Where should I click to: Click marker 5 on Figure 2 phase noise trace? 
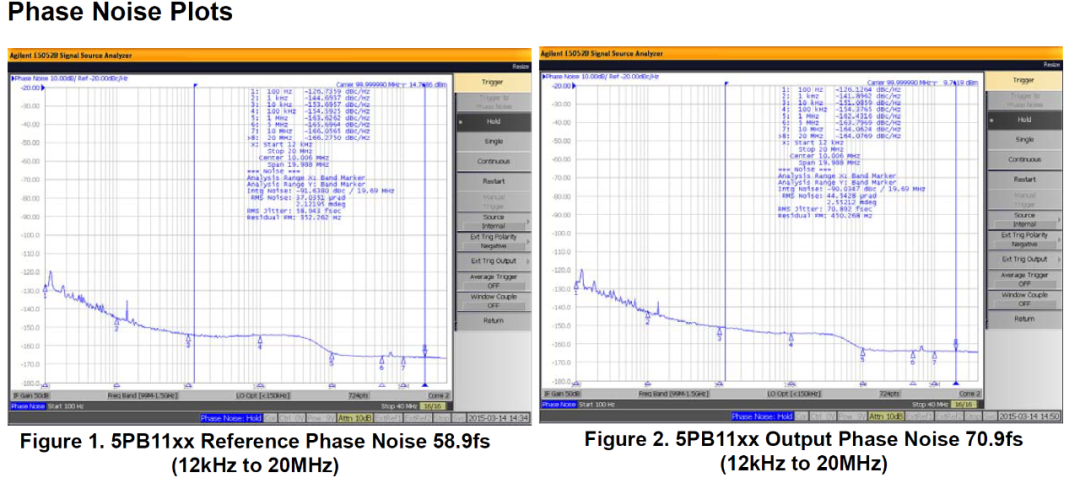[x=862, y=353]
